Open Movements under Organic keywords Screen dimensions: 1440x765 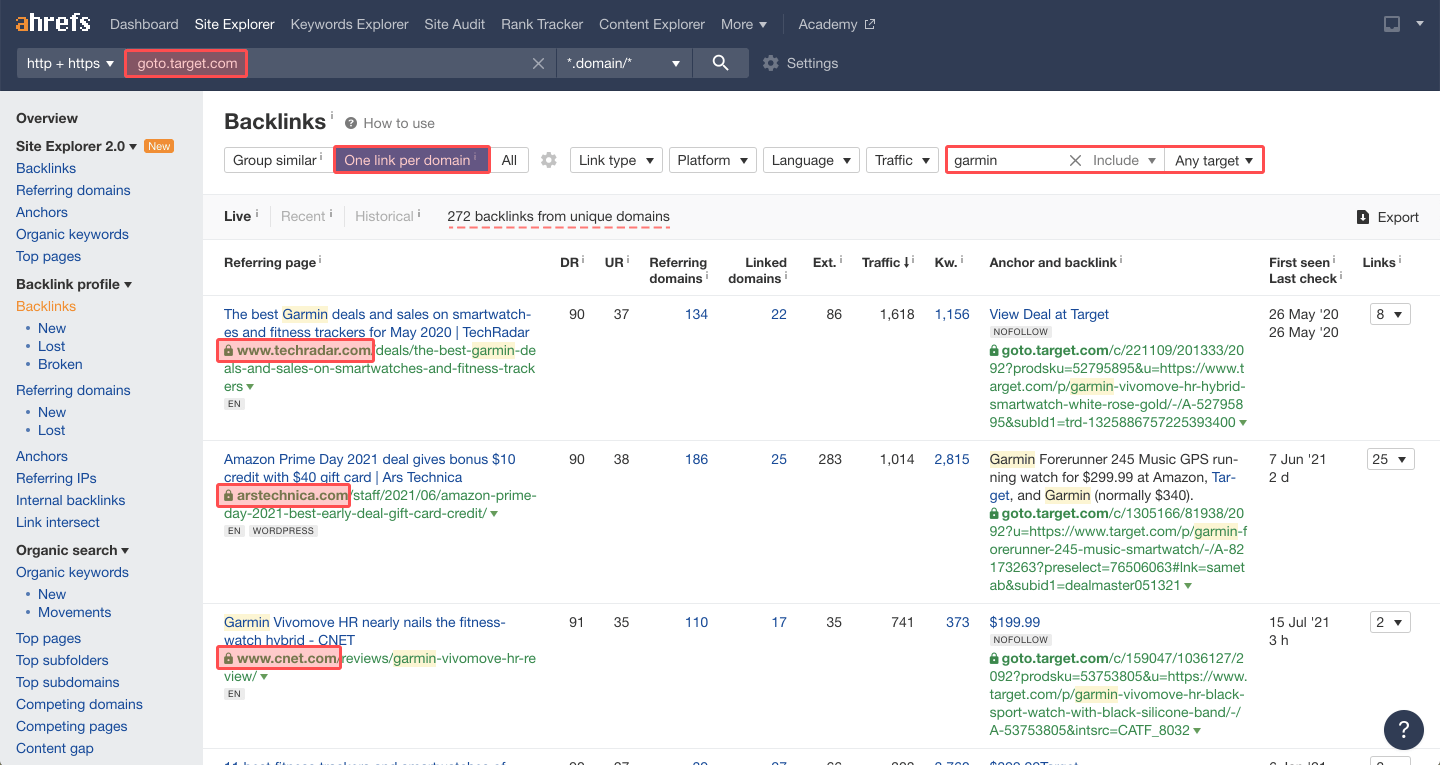pyautogui.click(x=75, y=612)
